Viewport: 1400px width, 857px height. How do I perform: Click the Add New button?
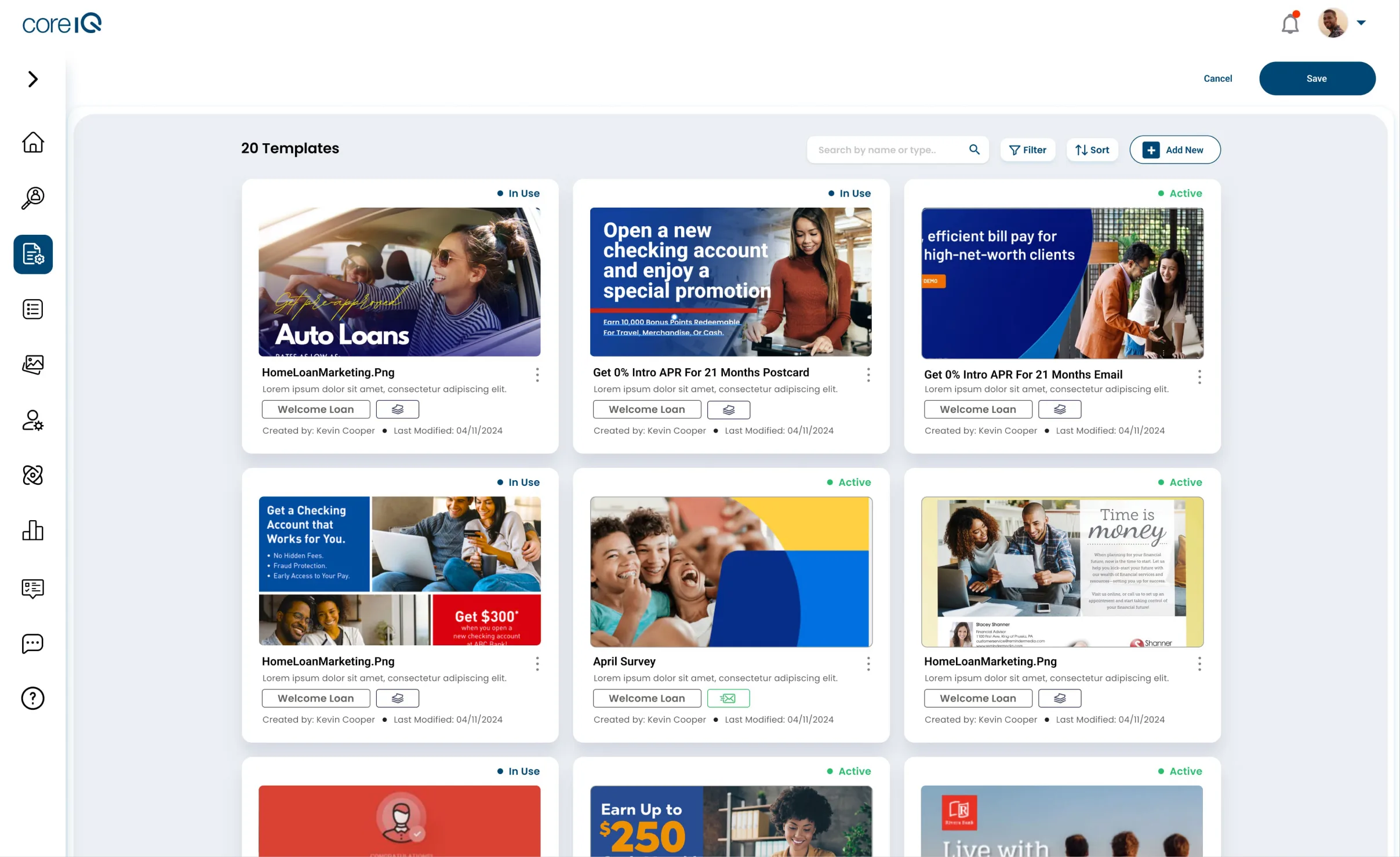(1175, 150)
